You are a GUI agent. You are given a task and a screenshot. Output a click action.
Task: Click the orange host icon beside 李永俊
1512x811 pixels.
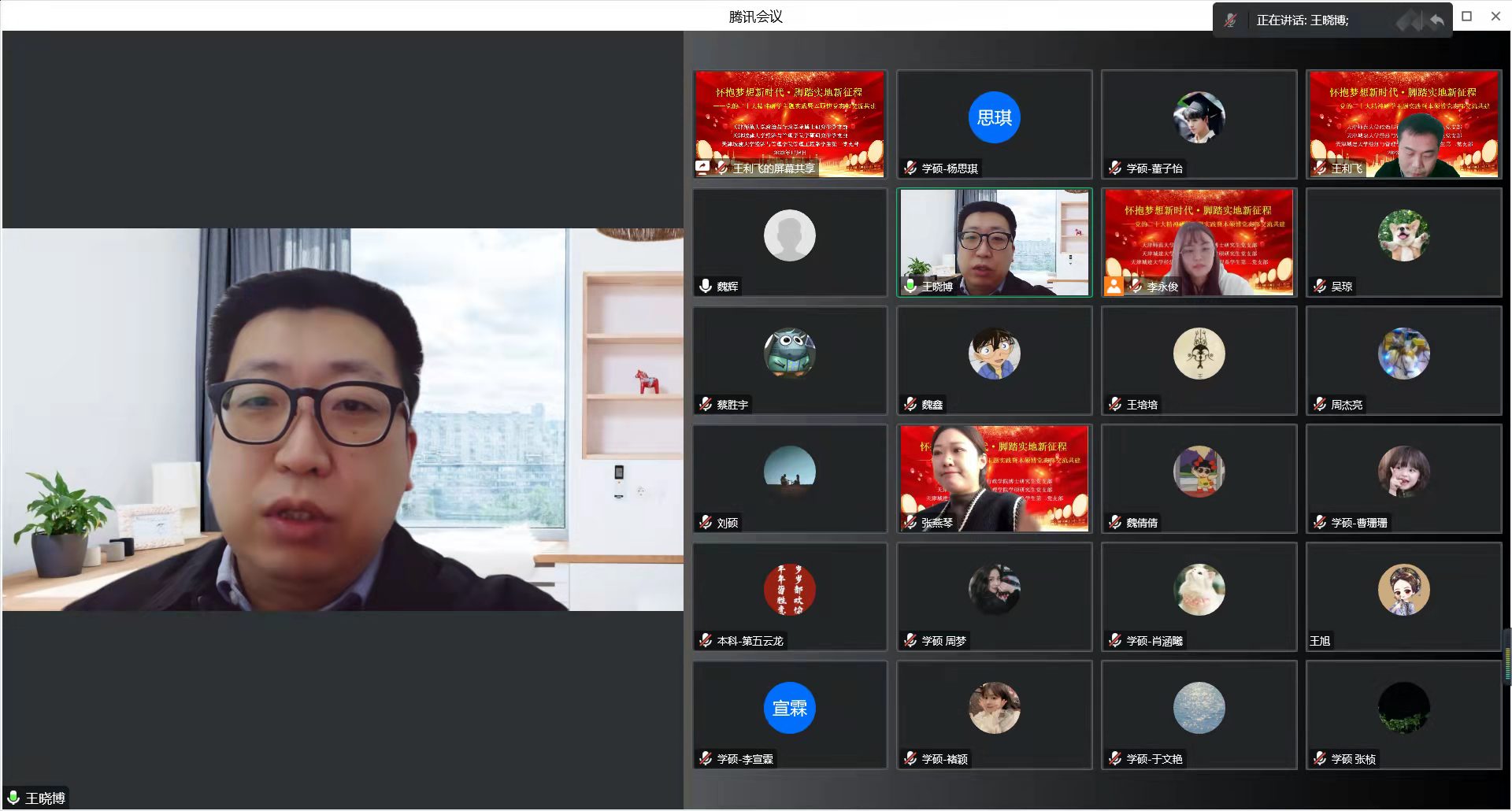click(1114, 286)
